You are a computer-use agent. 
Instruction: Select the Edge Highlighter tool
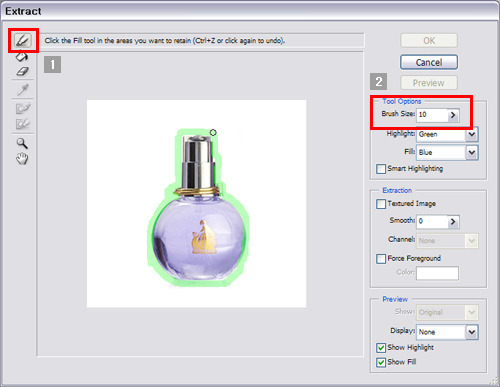tap(23, 41)
